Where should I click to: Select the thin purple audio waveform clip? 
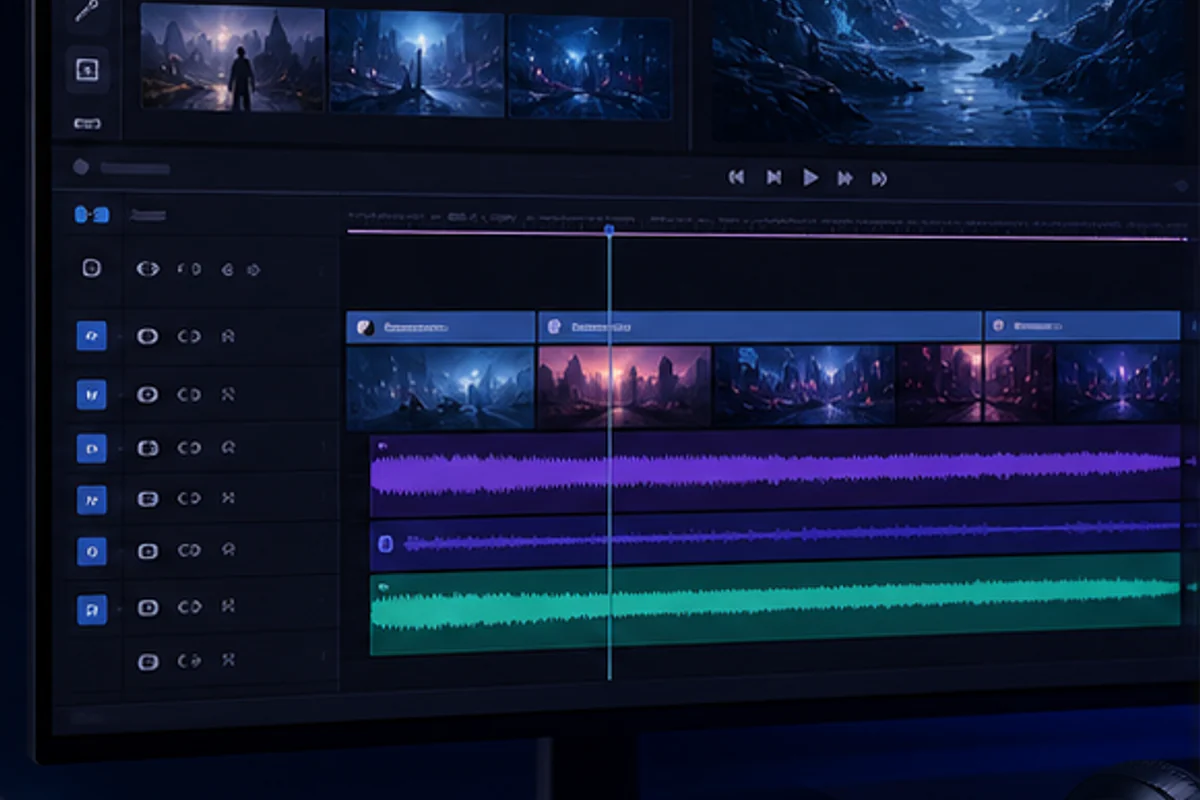[775, 539]
